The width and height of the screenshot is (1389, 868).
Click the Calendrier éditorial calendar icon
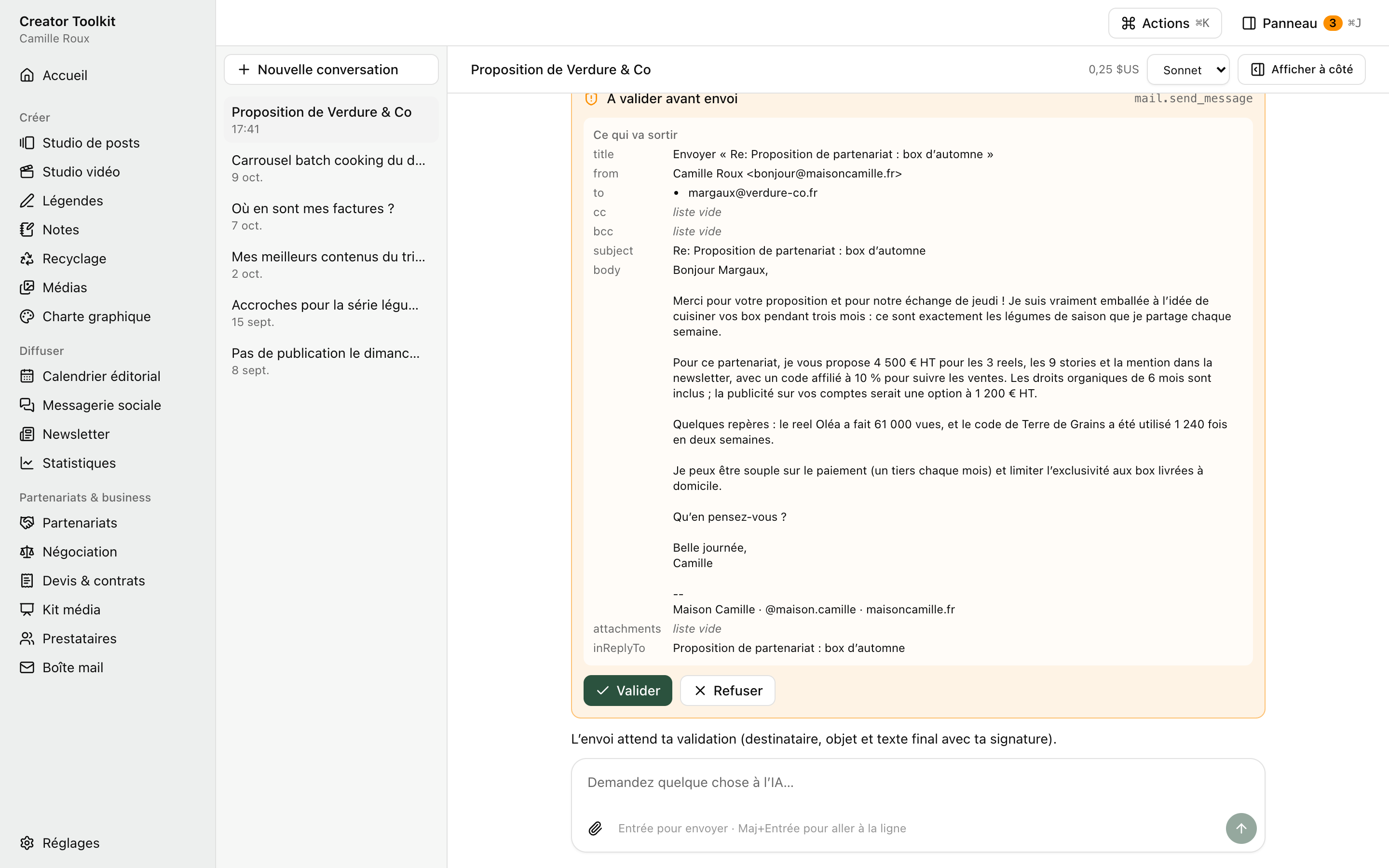pos(27,376)
